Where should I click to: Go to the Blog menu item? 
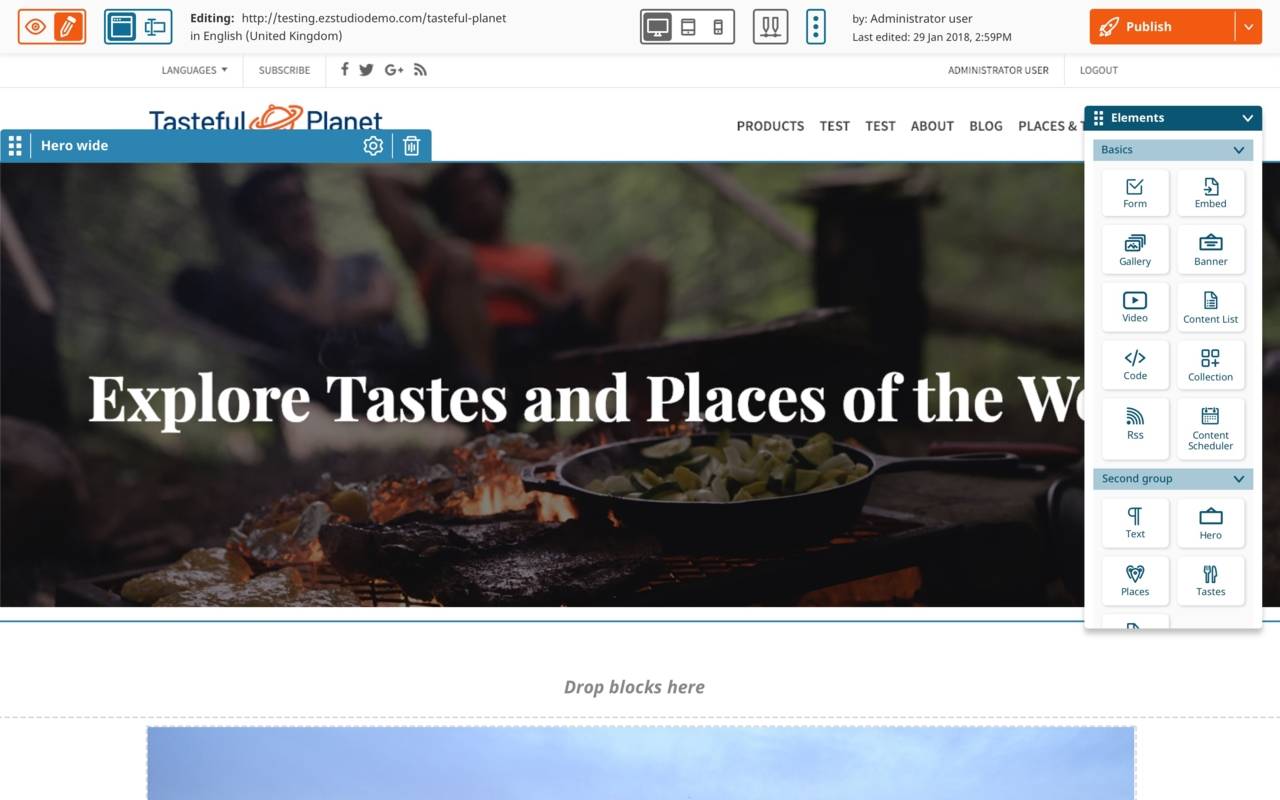tap(986, 126)
